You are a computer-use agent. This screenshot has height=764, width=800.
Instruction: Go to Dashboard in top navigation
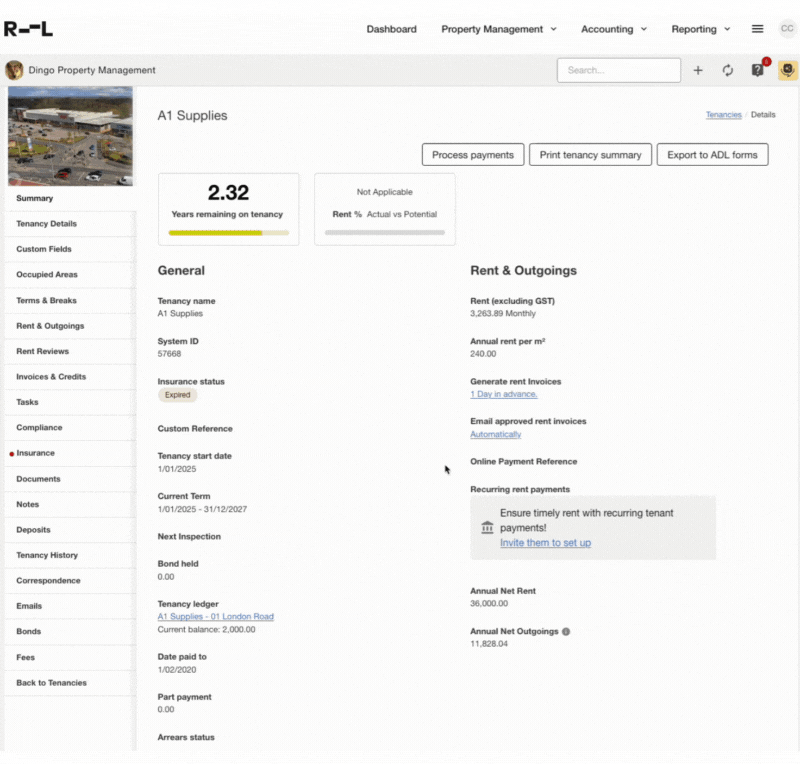(x=391, y=29)
